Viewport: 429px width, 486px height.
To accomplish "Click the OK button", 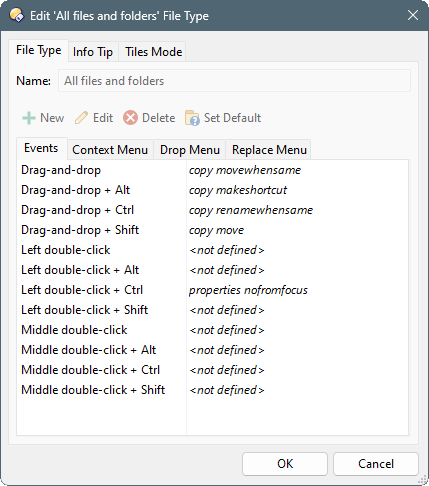I will point(285,464).
